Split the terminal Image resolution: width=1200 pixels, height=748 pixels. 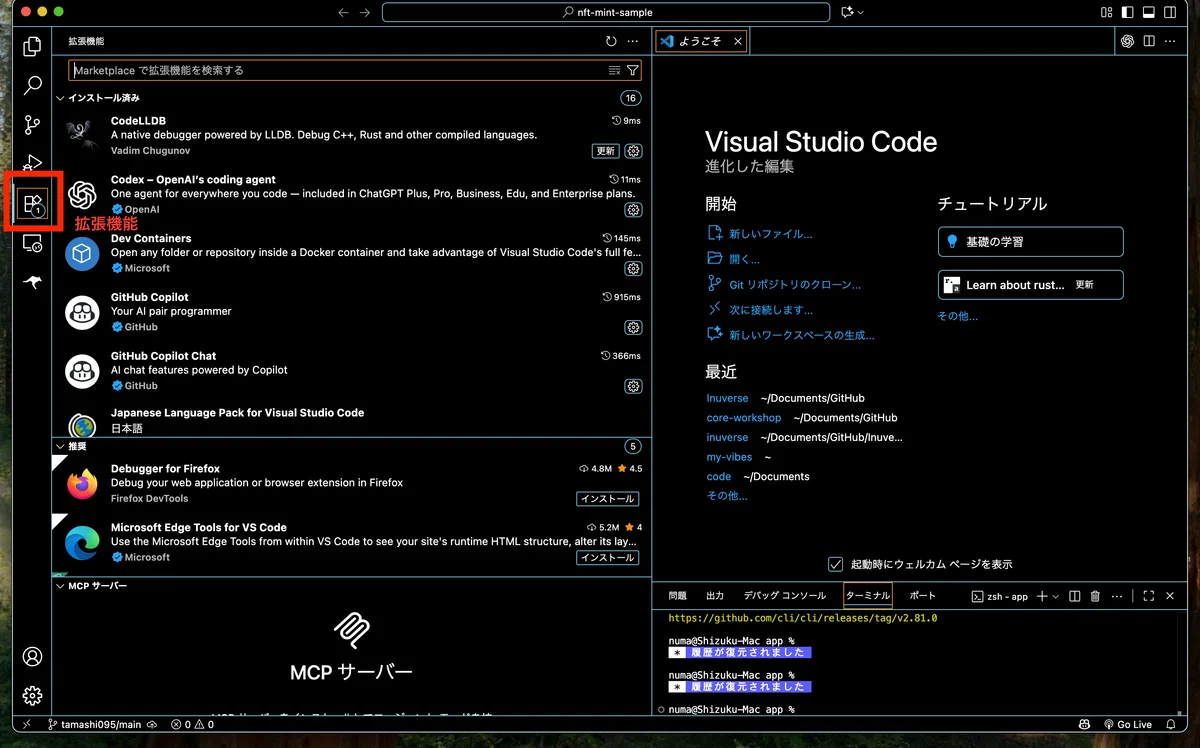[x=1074, y=596]
